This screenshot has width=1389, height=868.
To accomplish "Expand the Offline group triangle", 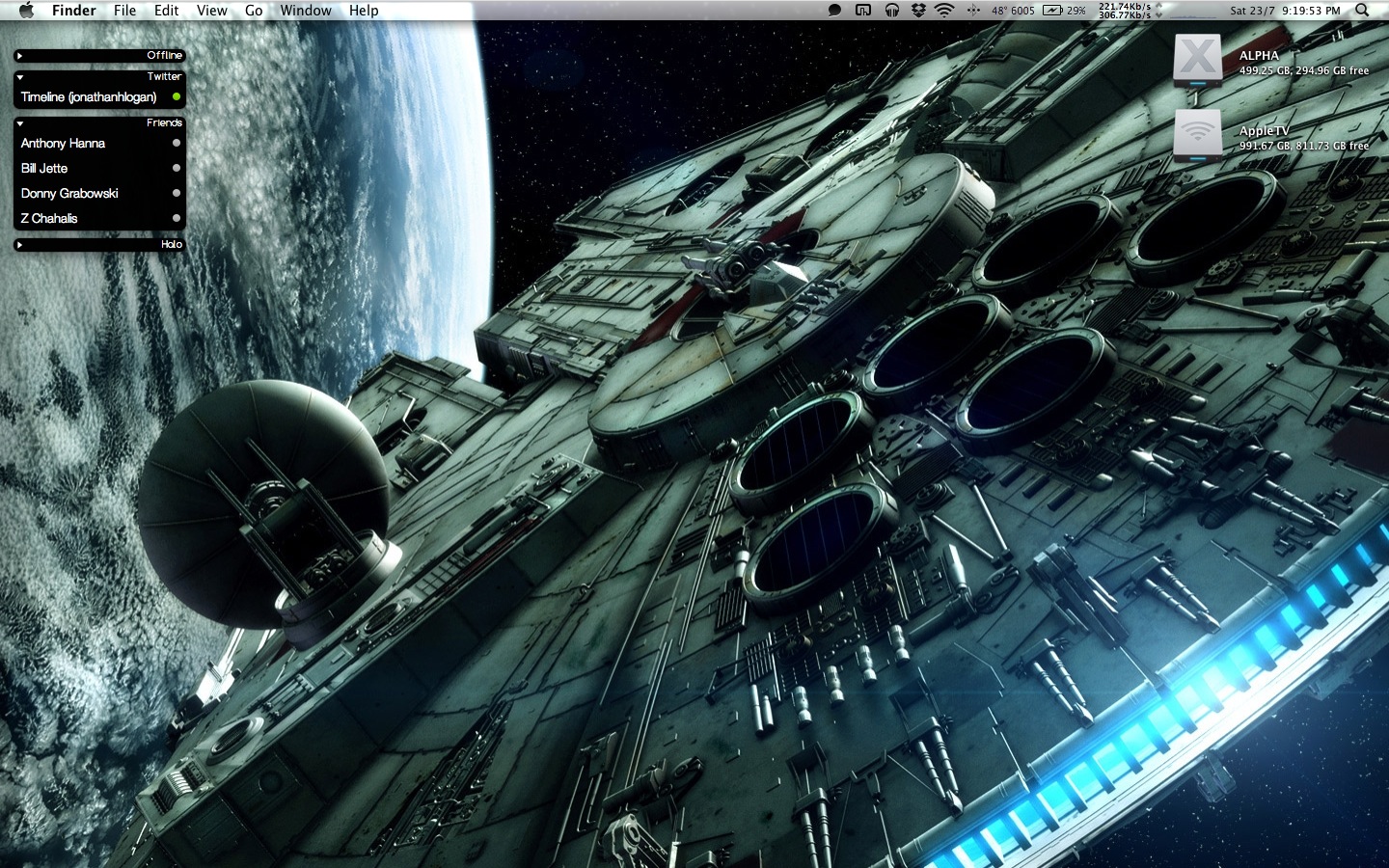I will click(x=19, y=56).
